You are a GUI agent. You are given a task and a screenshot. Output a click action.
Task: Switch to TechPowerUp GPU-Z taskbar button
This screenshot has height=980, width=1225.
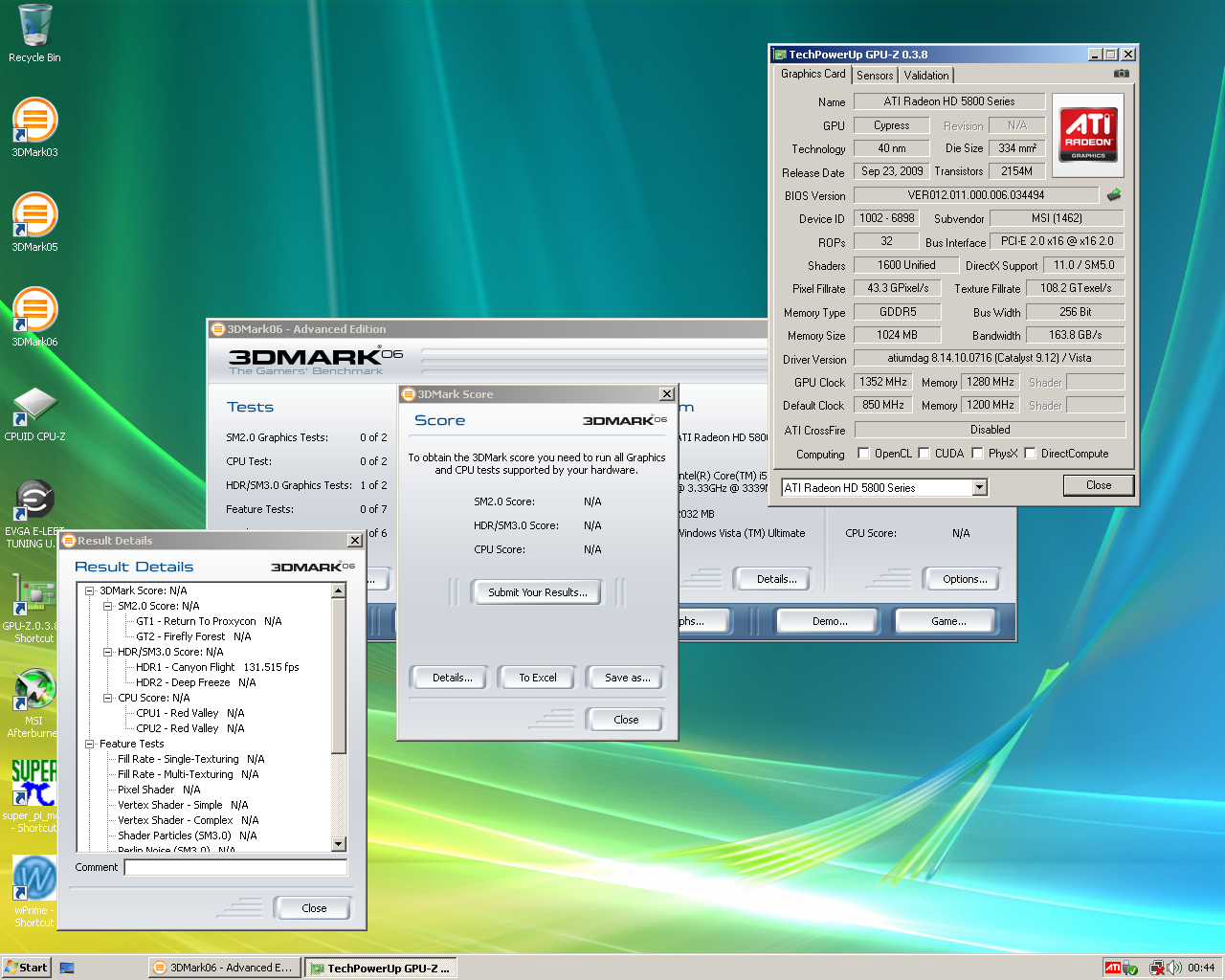click(x=380, y=968)
